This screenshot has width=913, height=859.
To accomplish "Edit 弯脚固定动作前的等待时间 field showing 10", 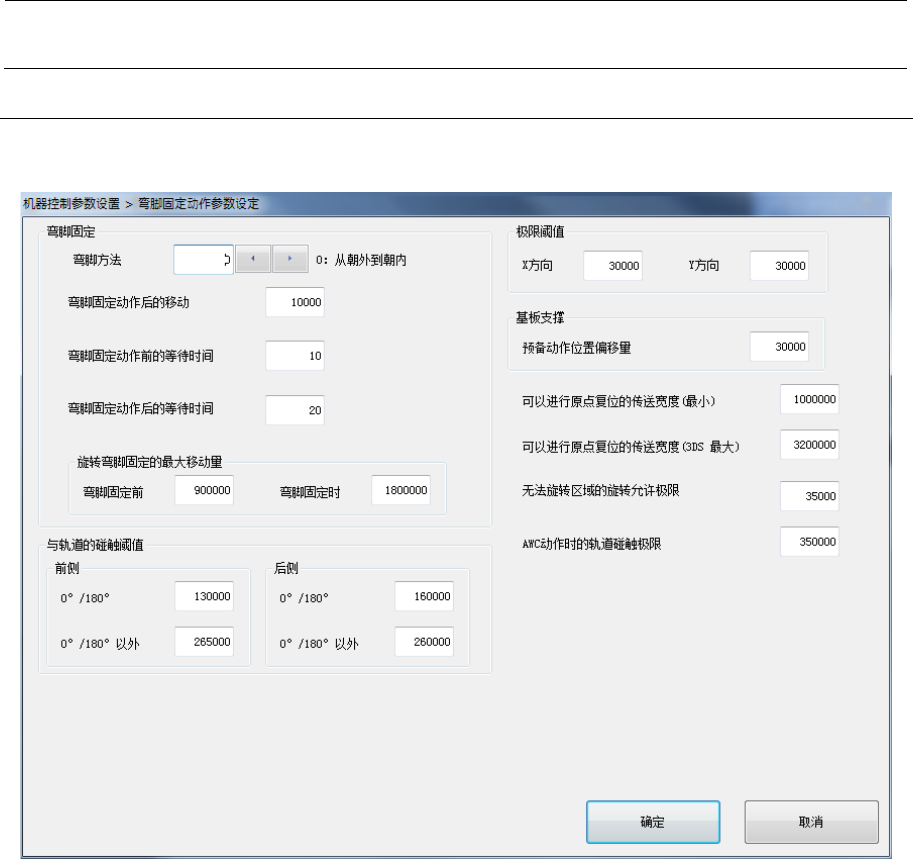I will 295,356.
